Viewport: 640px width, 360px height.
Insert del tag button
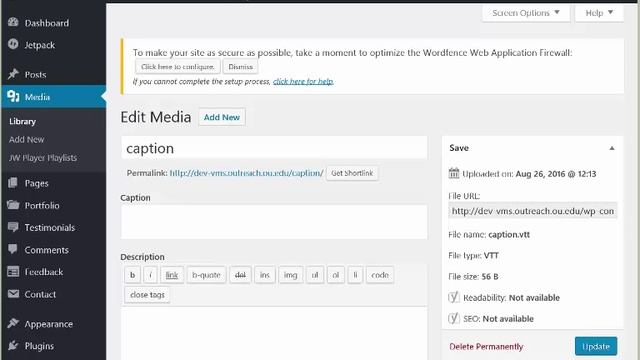pyautogui.click(x=240, y=275)
